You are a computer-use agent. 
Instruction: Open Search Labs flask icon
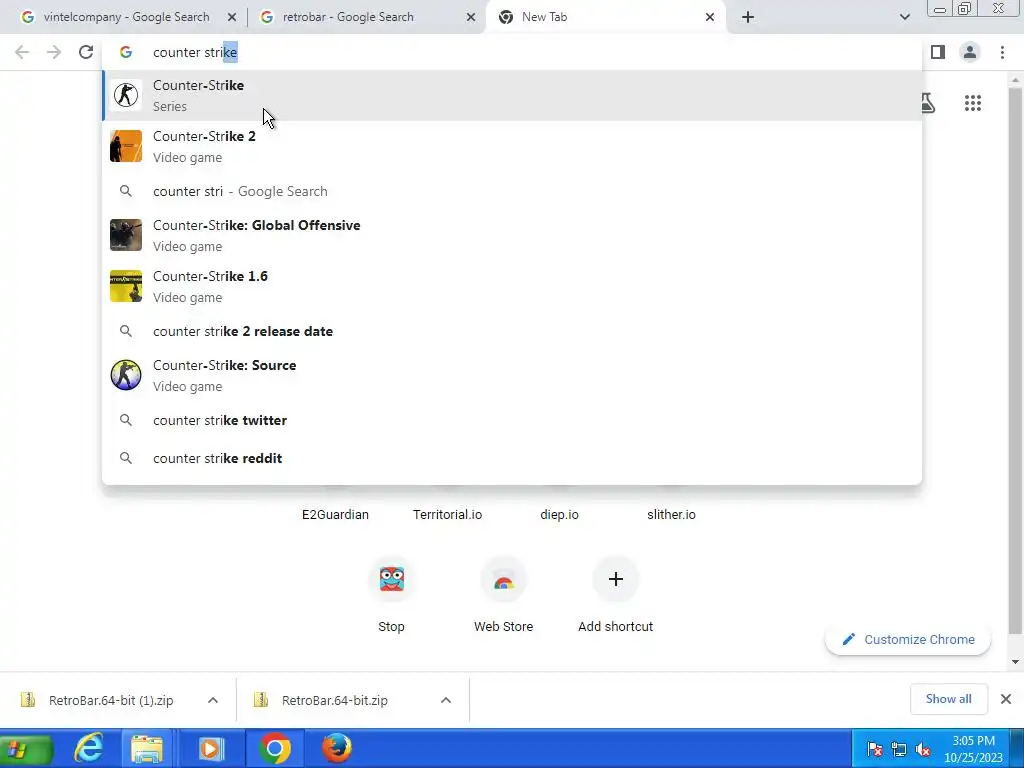(x=927, y=103)
